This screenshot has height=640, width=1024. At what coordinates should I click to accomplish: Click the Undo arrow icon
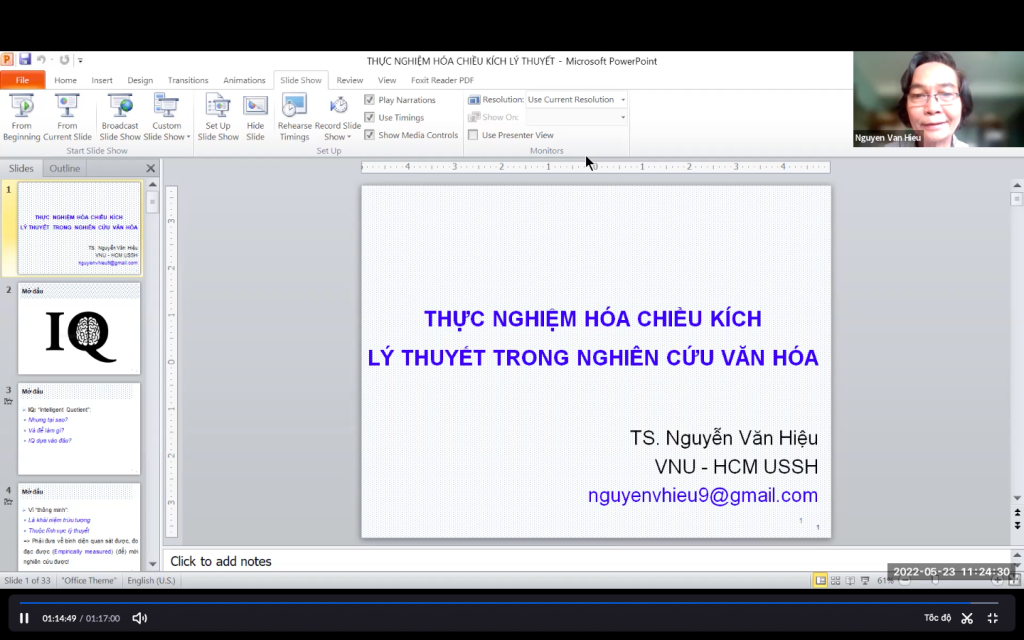[x=41, y=60]
